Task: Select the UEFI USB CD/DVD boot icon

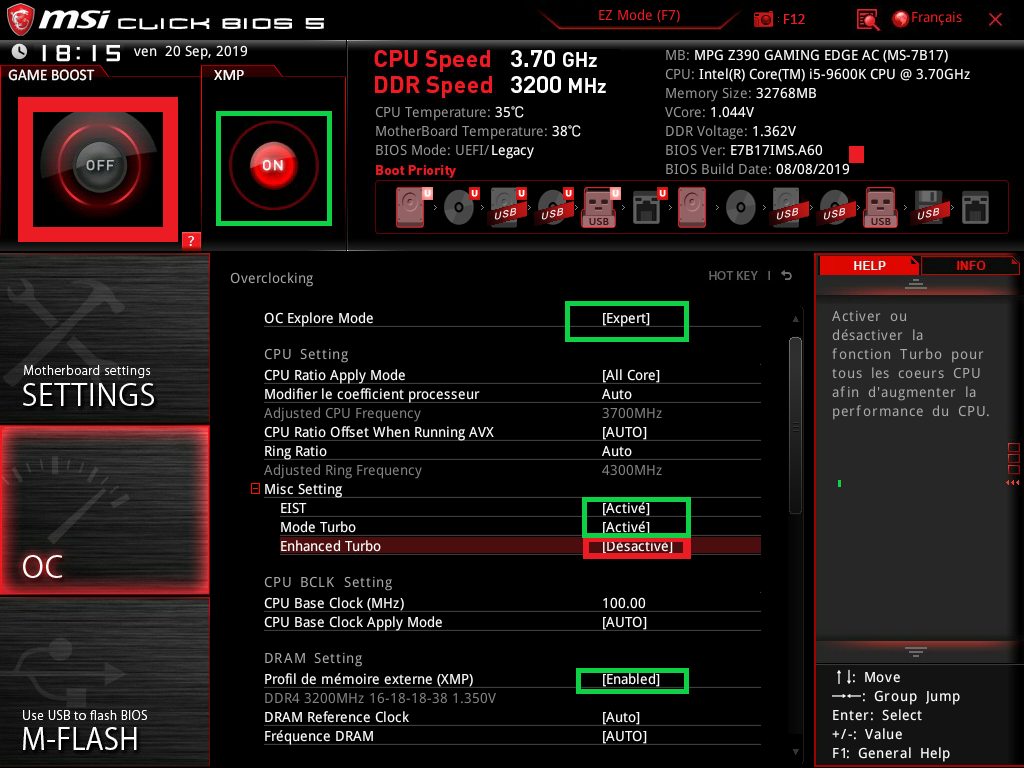Action: (x=554, y=207)
